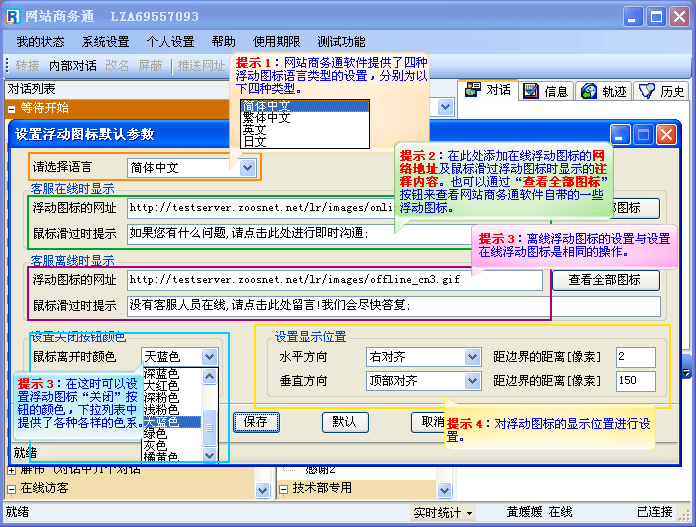The width and height of the screenshot is (696, 527).
Task: Click 黄媛媛 在线 status text
Action: (540, 512)
